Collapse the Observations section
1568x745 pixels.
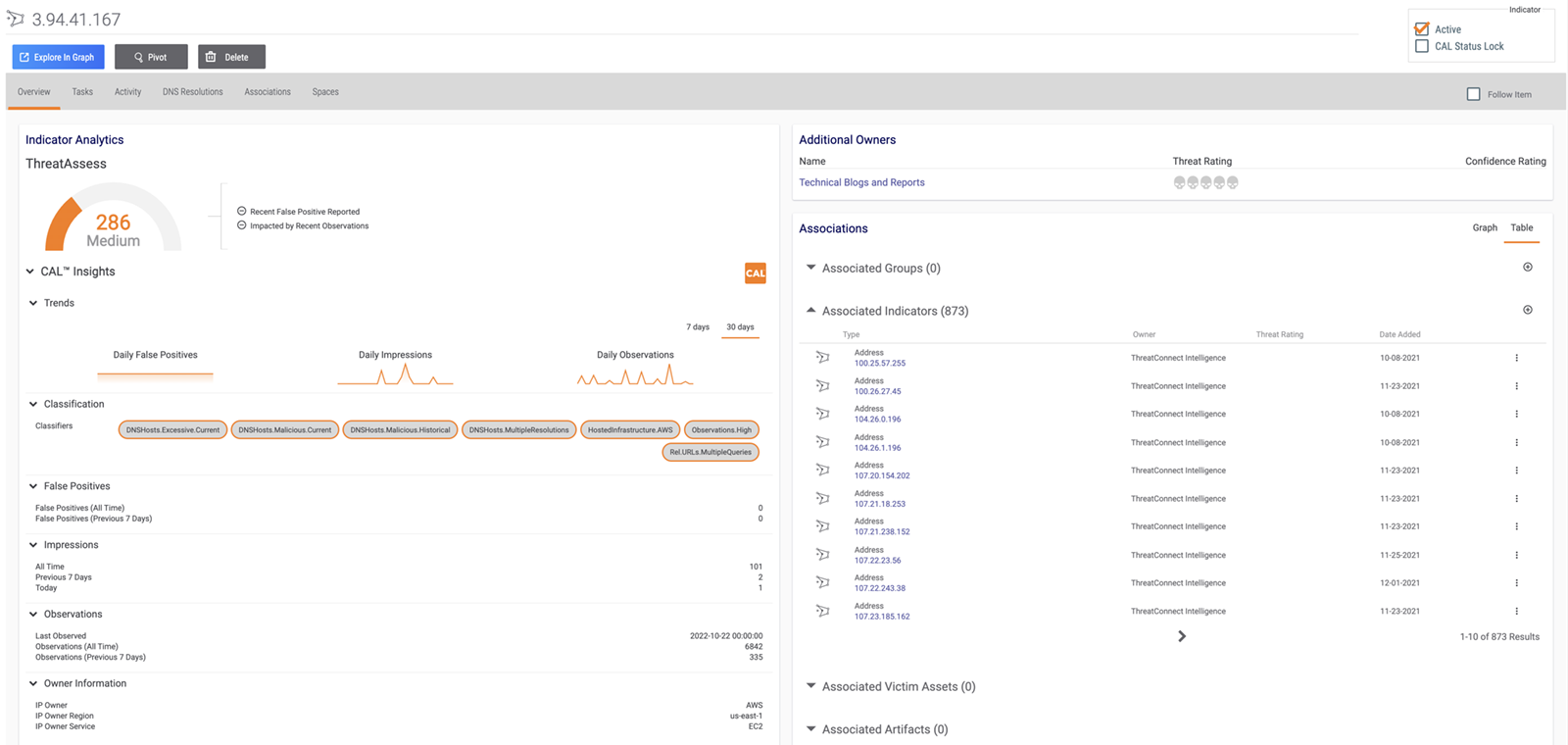click(33, 615)
